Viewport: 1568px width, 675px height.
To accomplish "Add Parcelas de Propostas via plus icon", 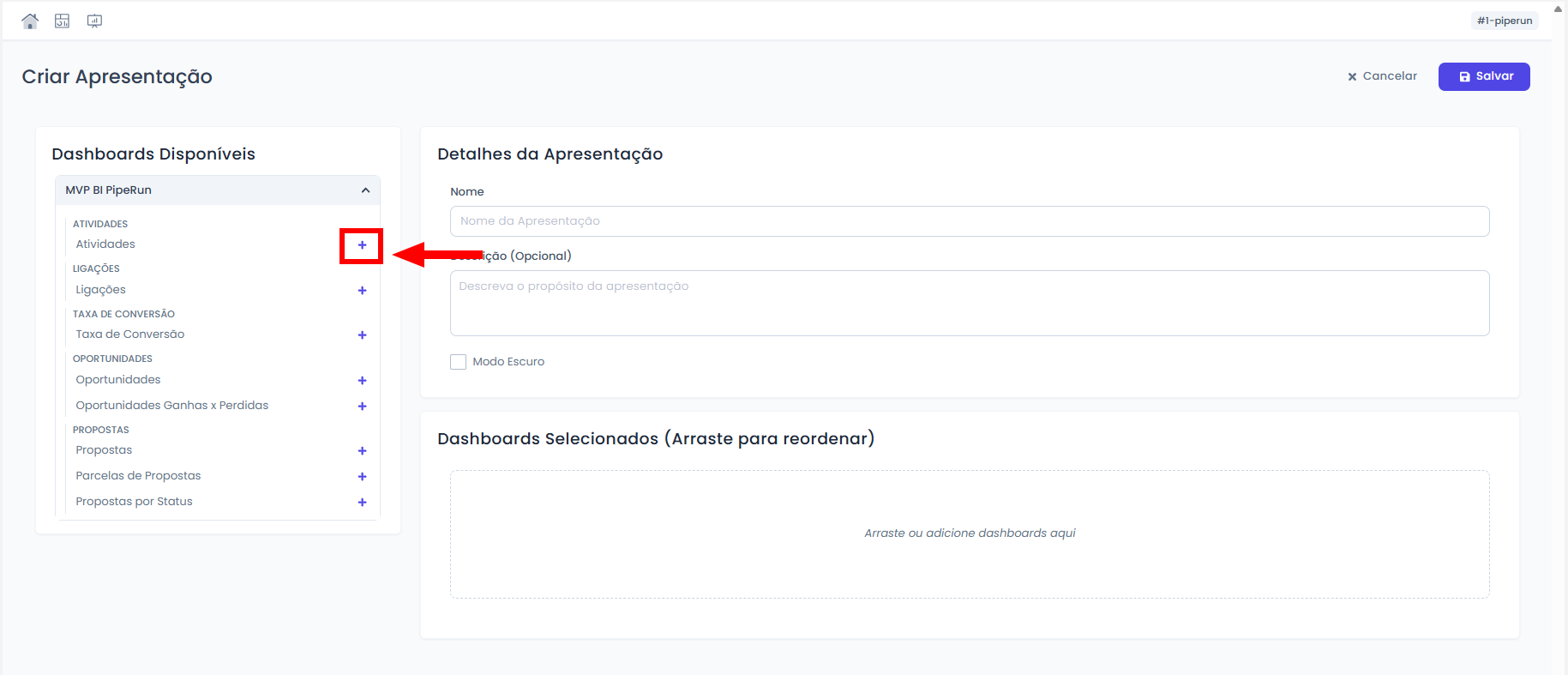I will [x=362, y=477].
